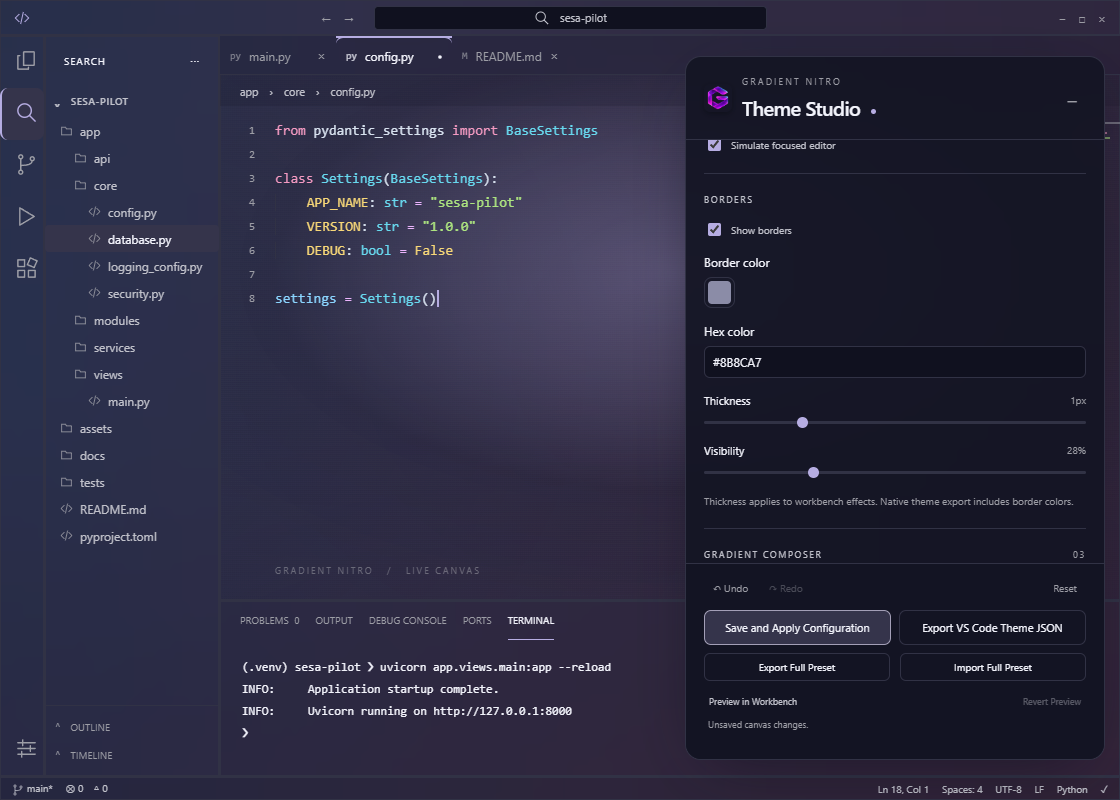The image size is (1120, 800).
Task: Click the Import Full Preset button
Action: [992, 667]
